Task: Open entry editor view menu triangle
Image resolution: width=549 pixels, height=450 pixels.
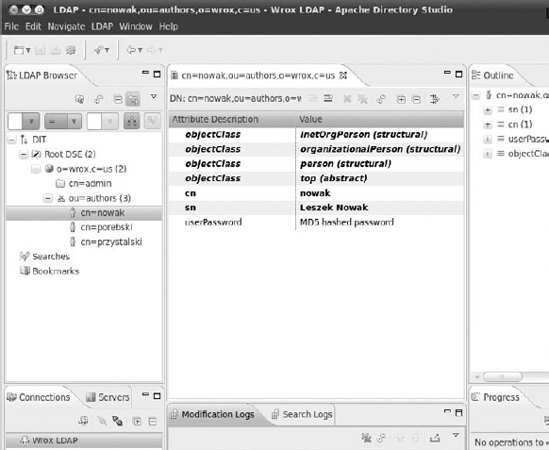Action: [x=455, y=96]
